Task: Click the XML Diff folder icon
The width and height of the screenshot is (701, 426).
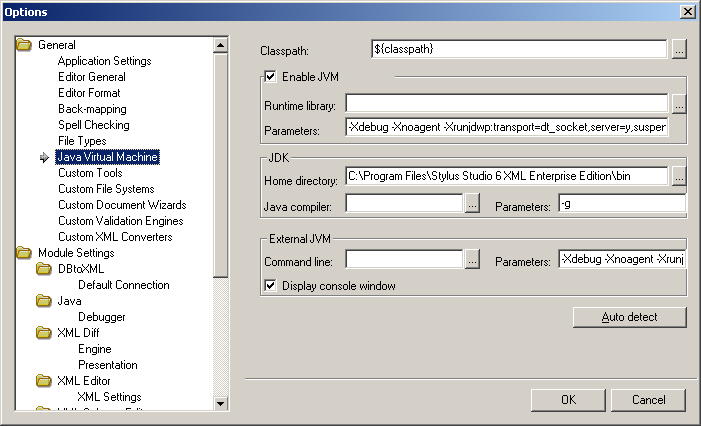Action: tap(44, 333)
